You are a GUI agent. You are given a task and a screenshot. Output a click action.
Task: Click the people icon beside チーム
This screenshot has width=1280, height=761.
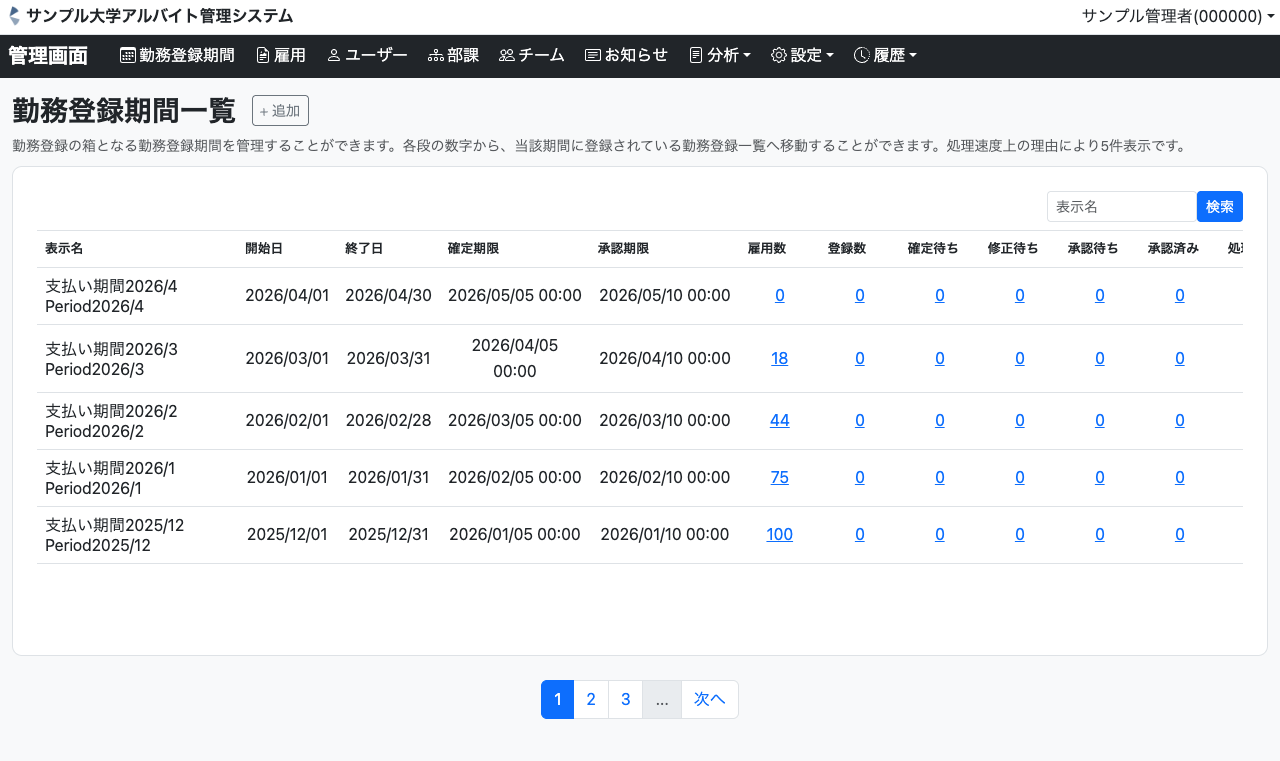coord(506,56)
